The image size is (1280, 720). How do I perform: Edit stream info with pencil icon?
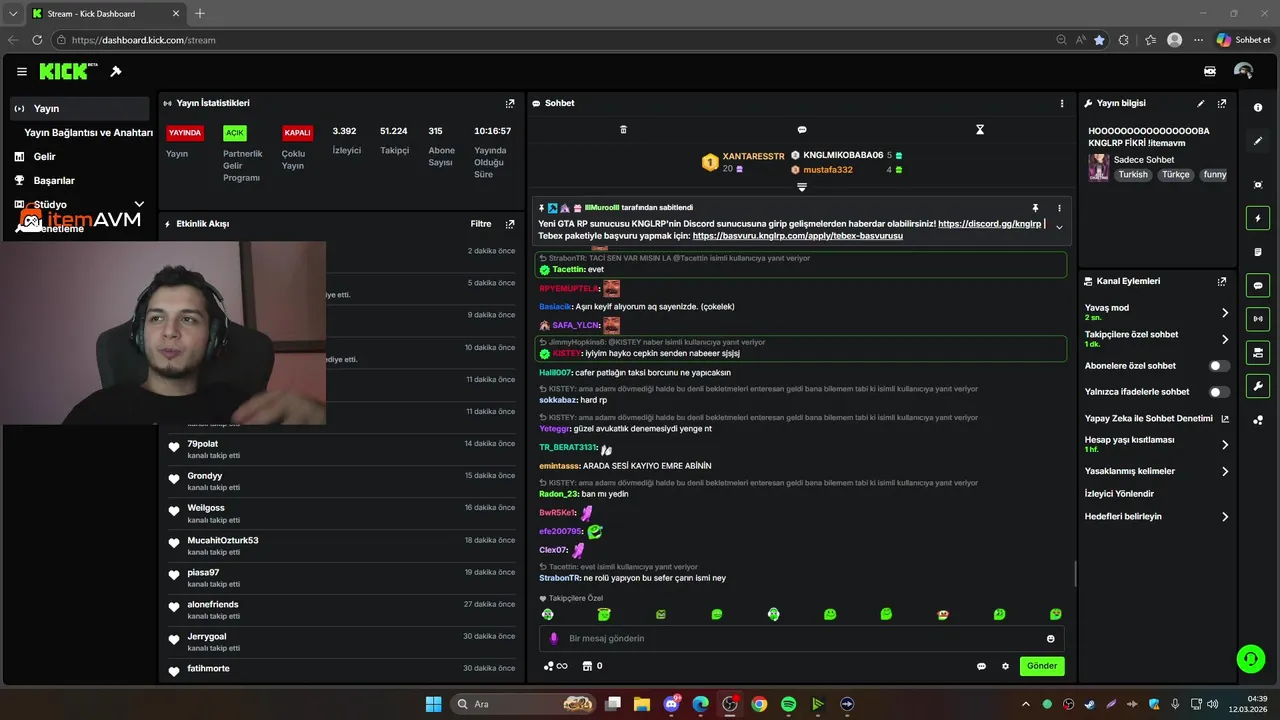1201,103
